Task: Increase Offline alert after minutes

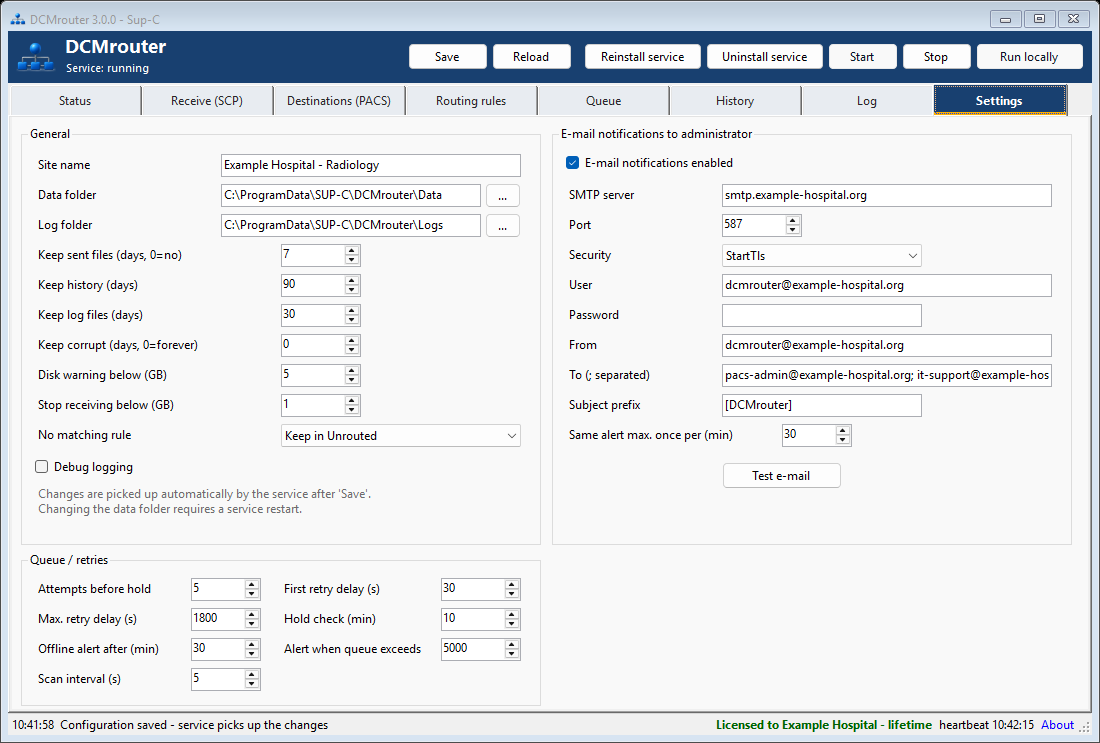Action: click(253, 645)
